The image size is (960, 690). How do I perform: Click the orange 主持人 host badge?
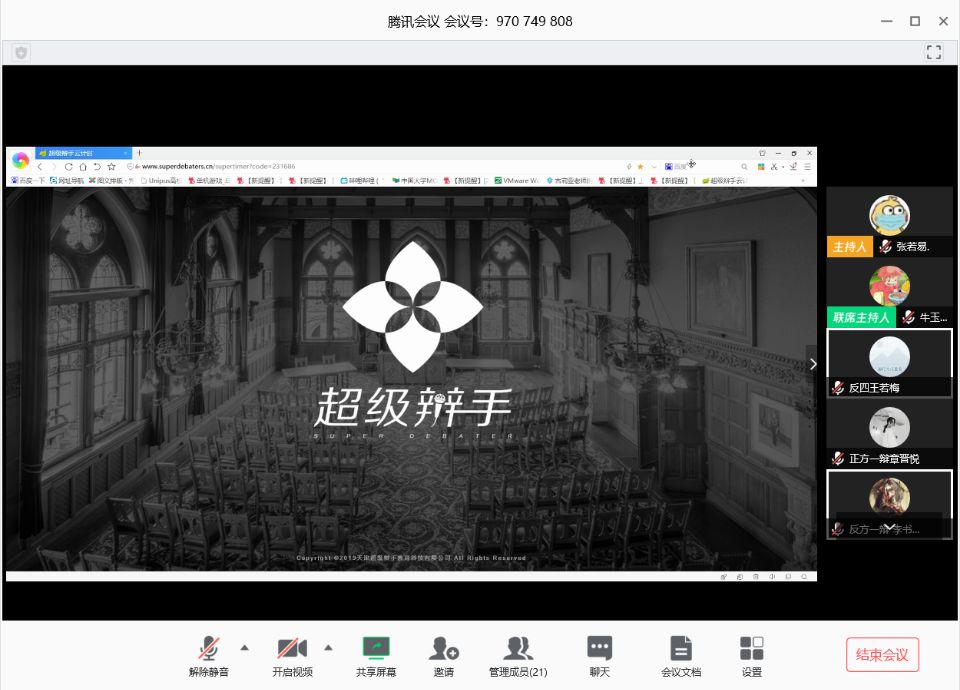tap(850, 247)
